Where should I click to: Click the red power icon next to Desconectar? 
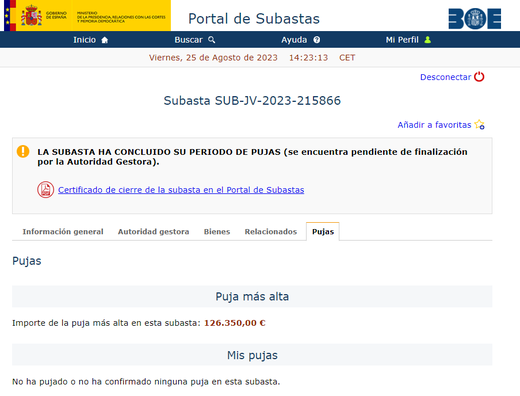pyautogui.click(x=479, y=77)
